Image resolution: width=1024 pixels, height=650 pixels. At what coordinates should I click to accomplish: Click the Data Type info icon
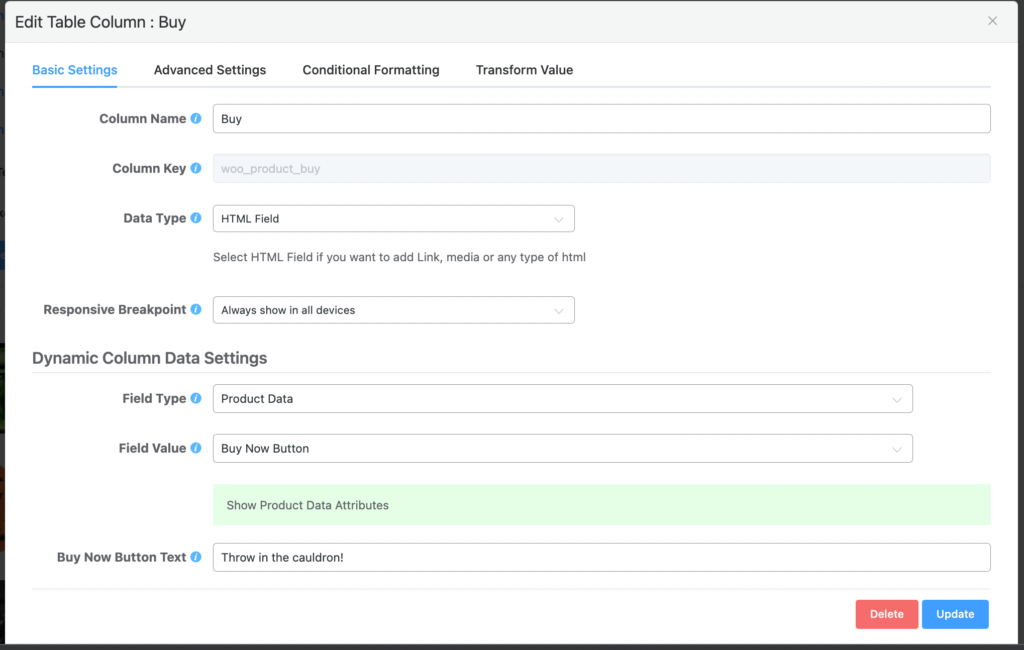[x=196, y=219]
